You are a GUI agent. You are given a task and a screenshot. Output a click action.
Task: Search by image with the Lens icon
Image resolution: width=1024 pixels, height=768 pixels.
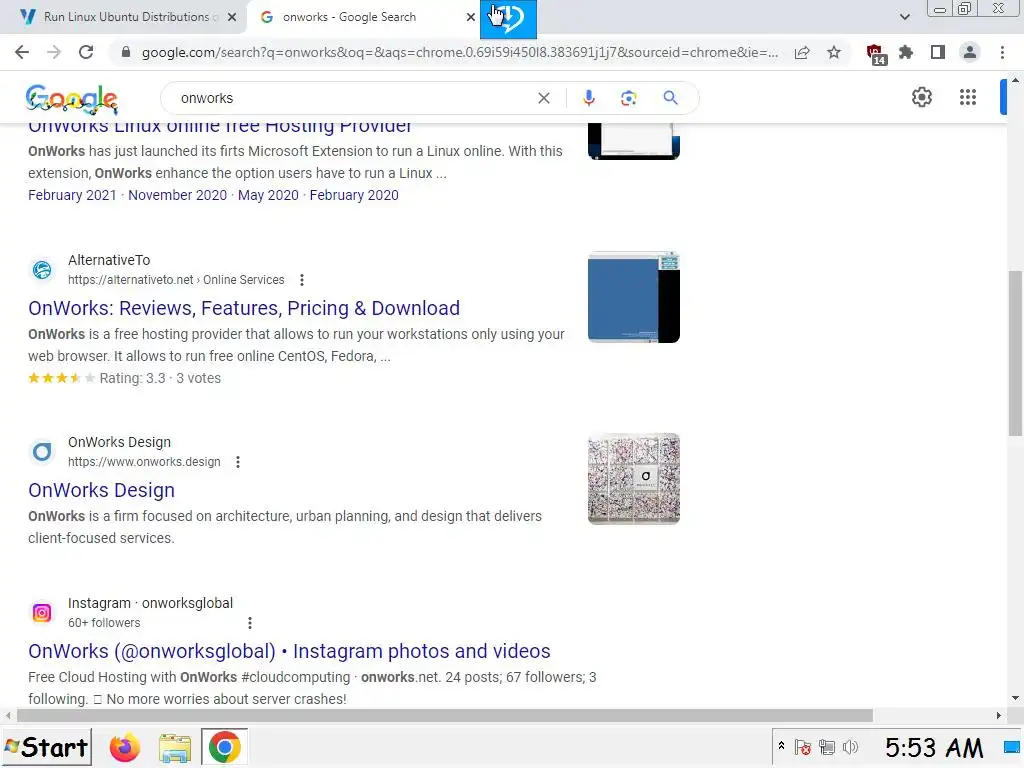(628, 98)
